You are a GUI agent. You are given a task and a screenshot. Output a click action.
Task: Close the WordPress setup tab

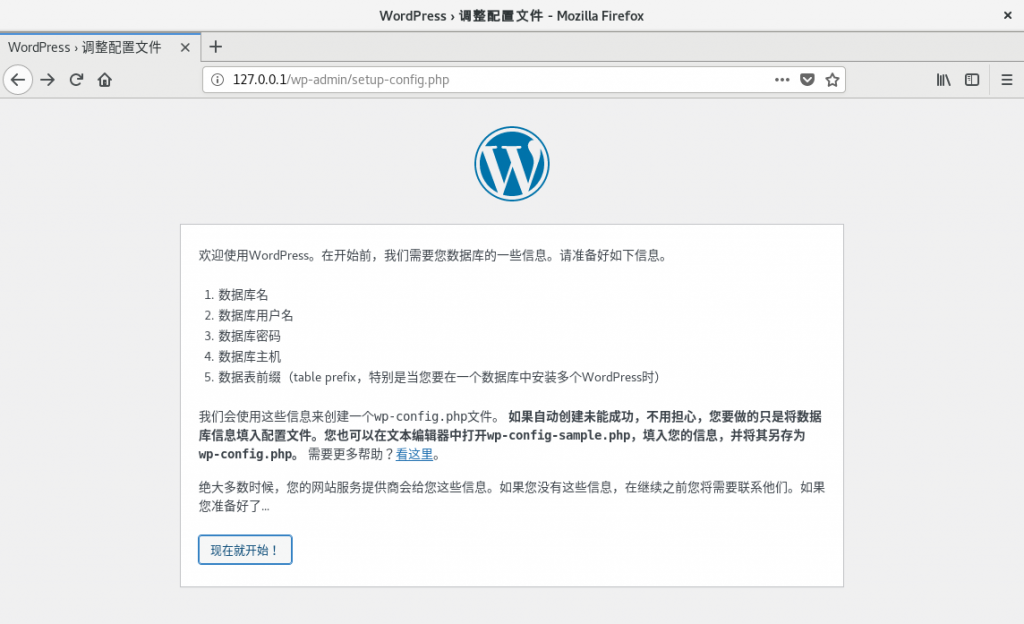tap(185, 47)
